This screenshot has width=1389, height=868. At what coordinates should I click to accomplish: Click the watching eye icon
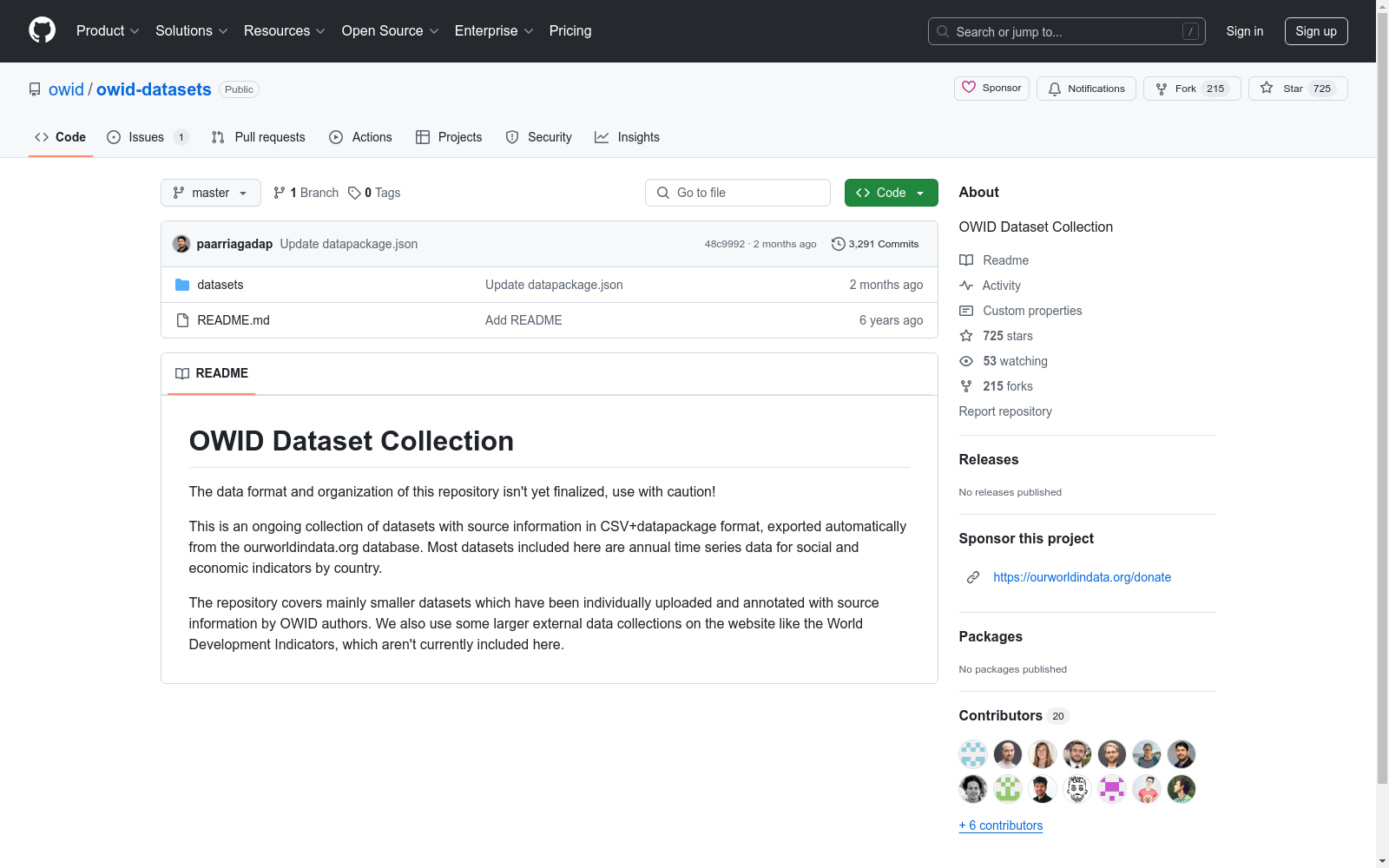pyautogui.click(x=966, y=361)
